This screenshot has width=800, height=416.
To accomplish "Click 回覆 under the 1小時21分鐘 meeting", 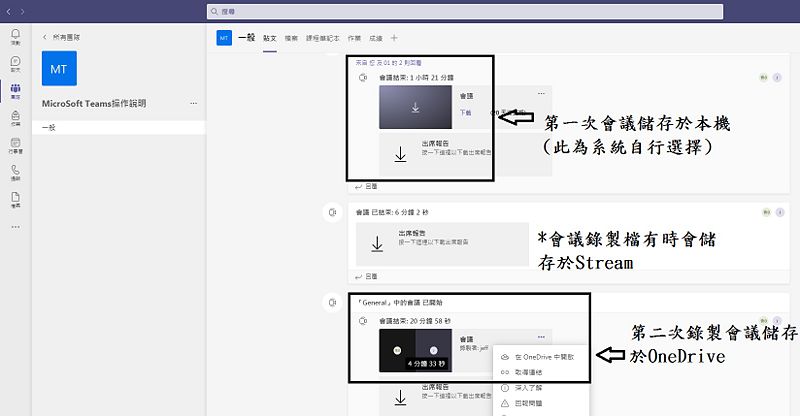I will [x=366, y=186].
